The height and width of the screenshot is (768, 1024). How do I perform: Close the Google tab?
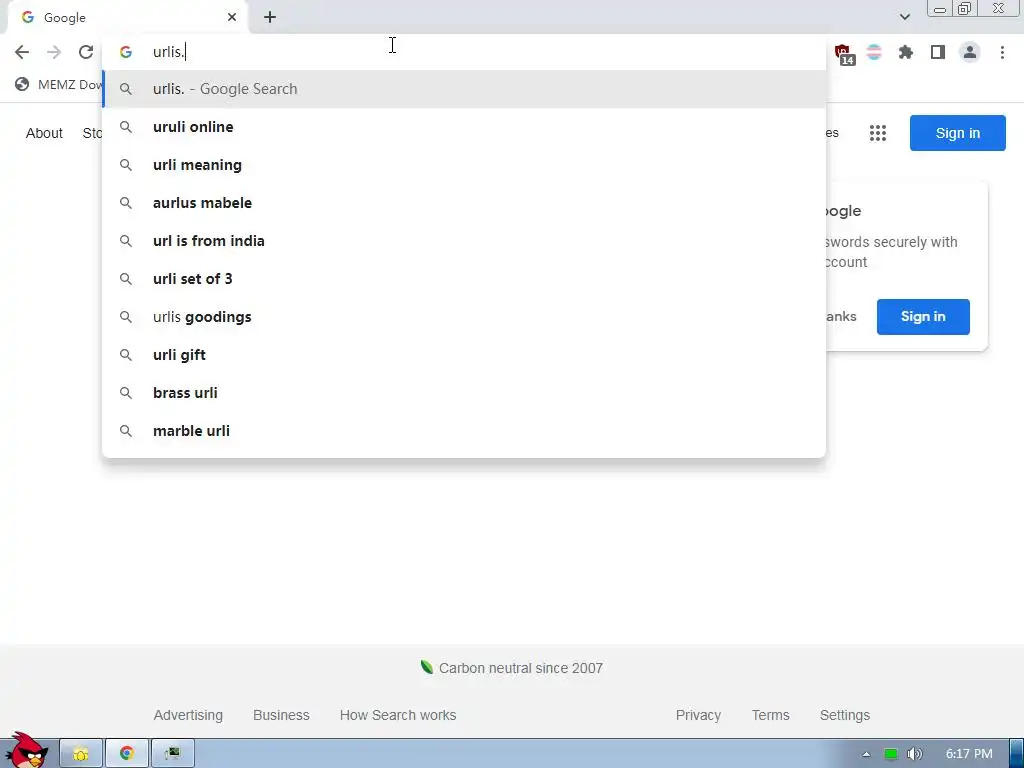(232, 18)
